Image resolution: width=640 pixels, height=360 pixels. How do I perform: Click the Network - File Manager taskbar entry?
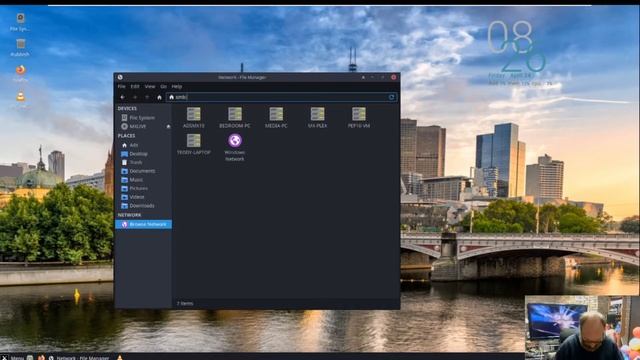[x=79, y=357]
